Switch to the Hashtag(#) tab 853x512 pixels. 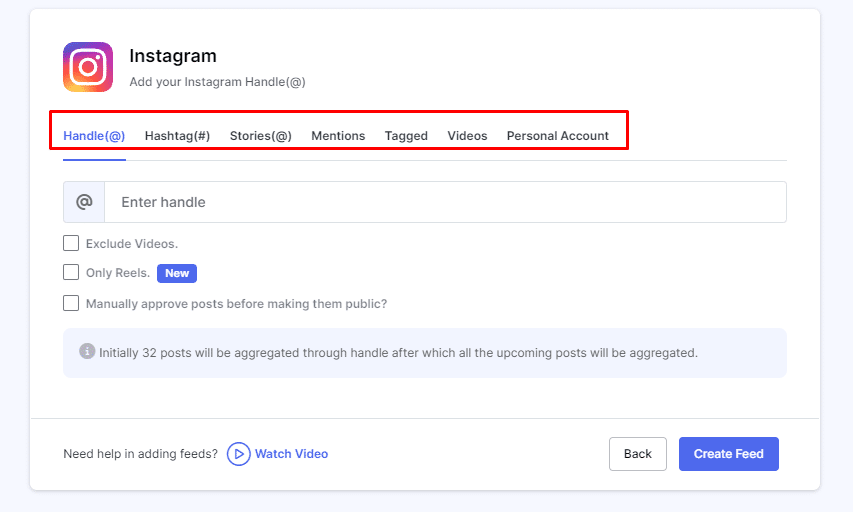(177, 136)
